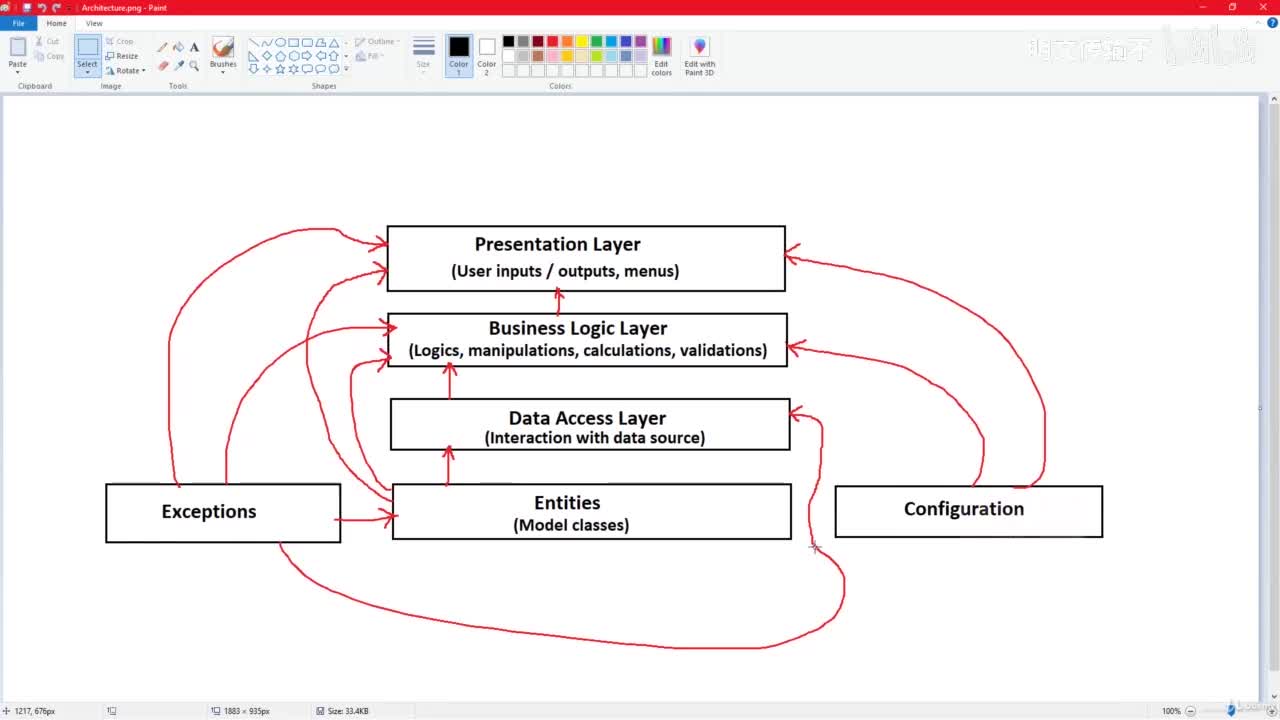This screenshot has height=720, width=1280.
Task: Select the Pencil tool
Action: (162, 47)
